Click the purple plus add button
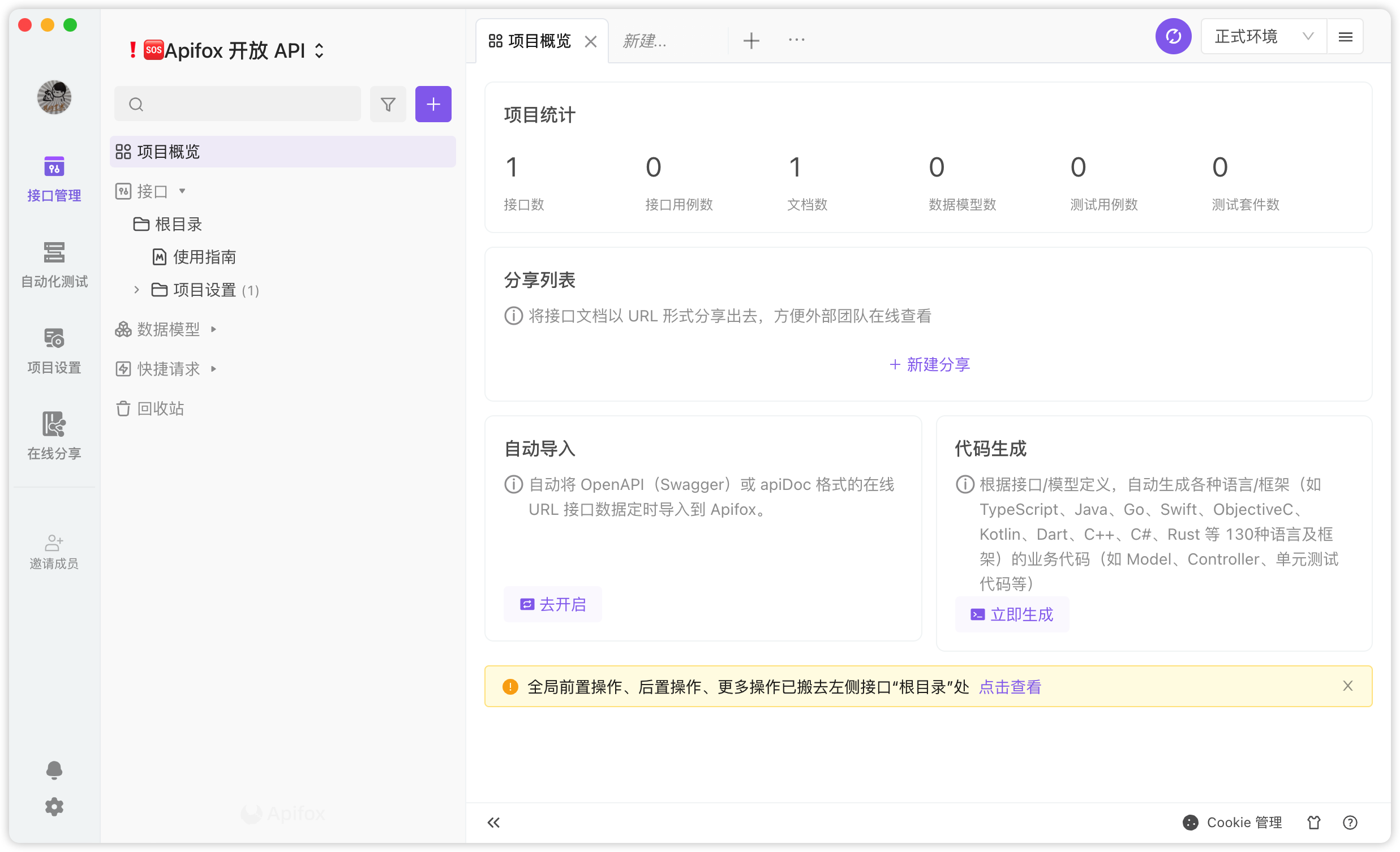 [433, 105]
